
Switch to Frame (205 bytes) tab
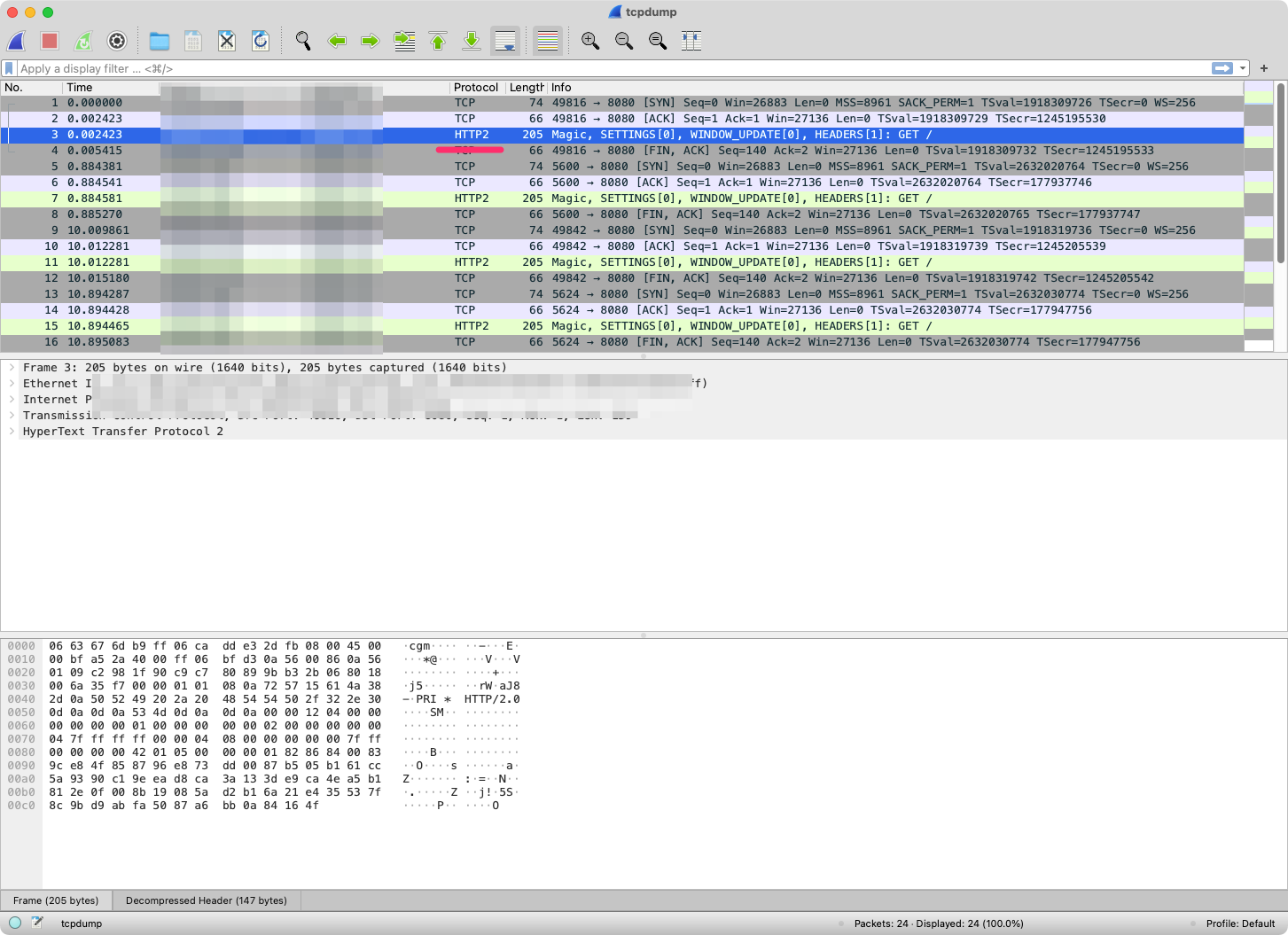coord(56,900)
